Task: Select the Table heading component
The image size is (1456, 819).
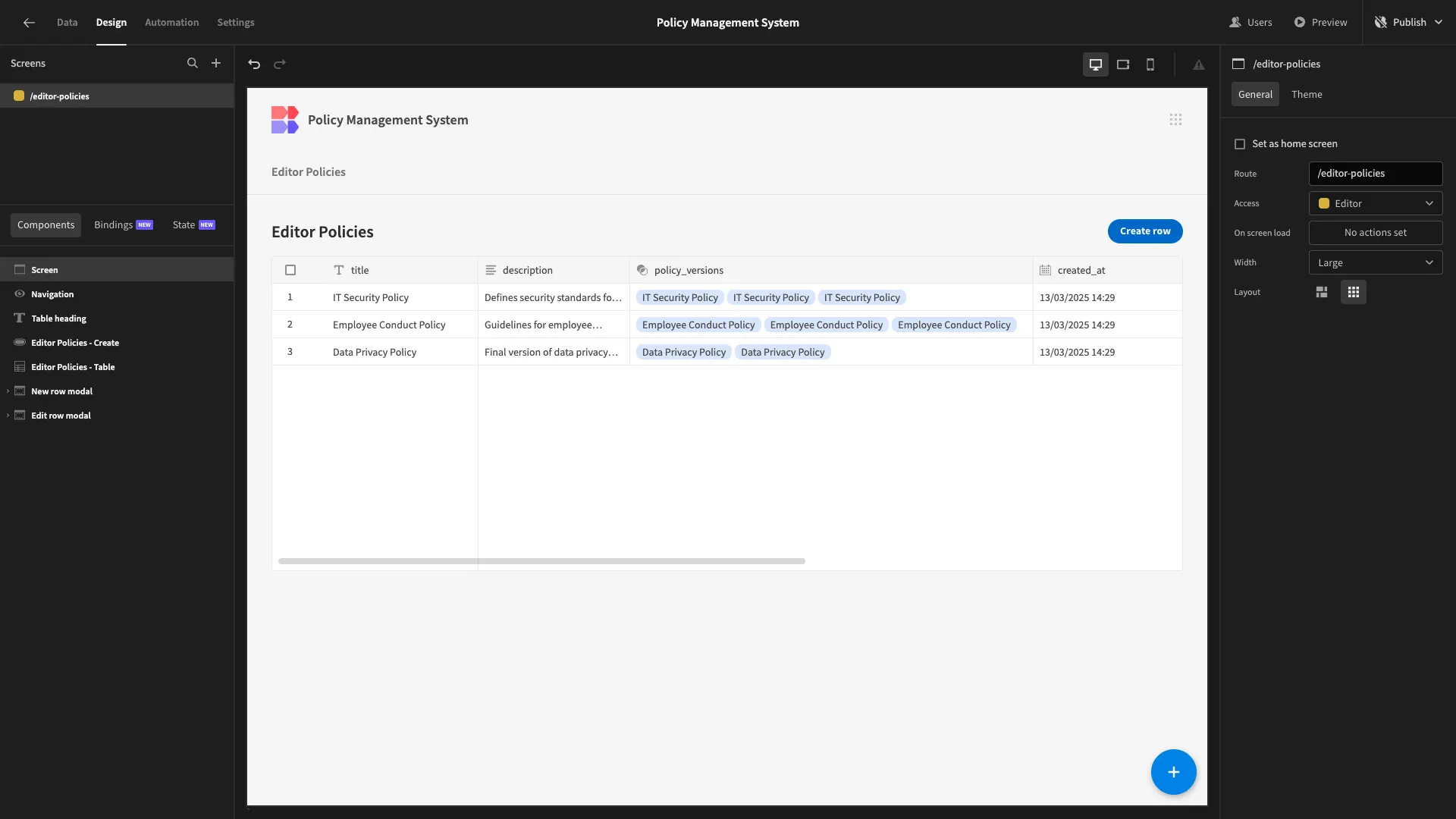Action: [117, 318]
